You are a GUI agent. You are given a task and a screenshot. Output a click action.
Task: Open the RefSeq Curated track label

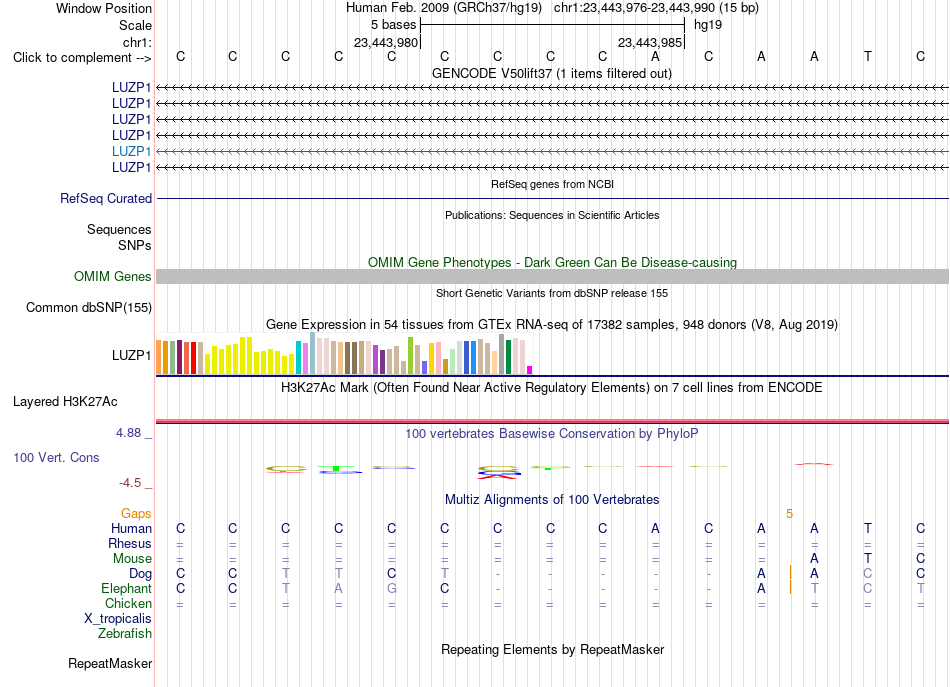[106, 199]
